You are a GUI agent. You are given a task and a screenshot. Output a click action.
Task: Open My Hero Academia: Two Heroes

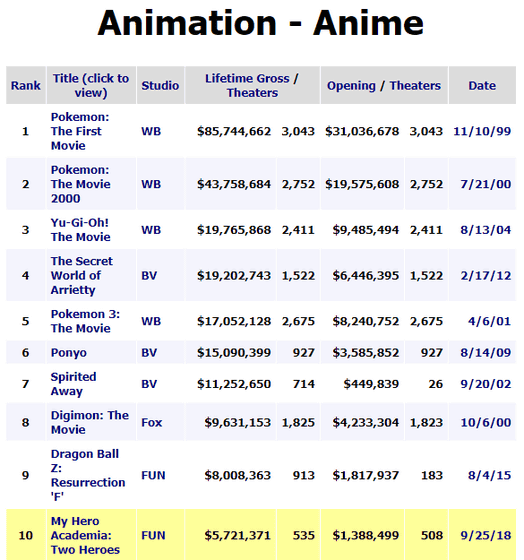click(85, 535)
